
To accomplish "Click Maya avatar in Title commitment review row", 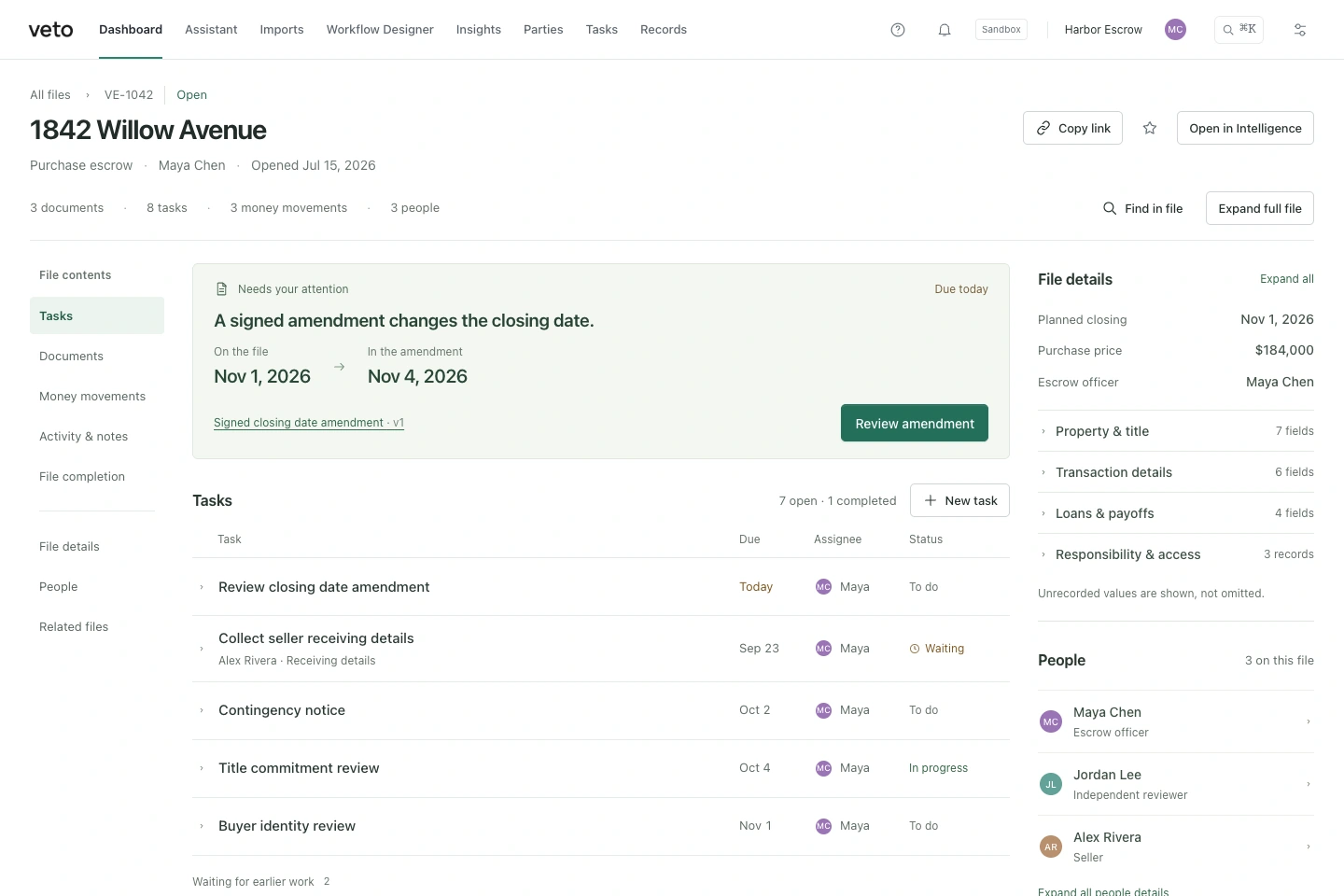I will point(823,768).
